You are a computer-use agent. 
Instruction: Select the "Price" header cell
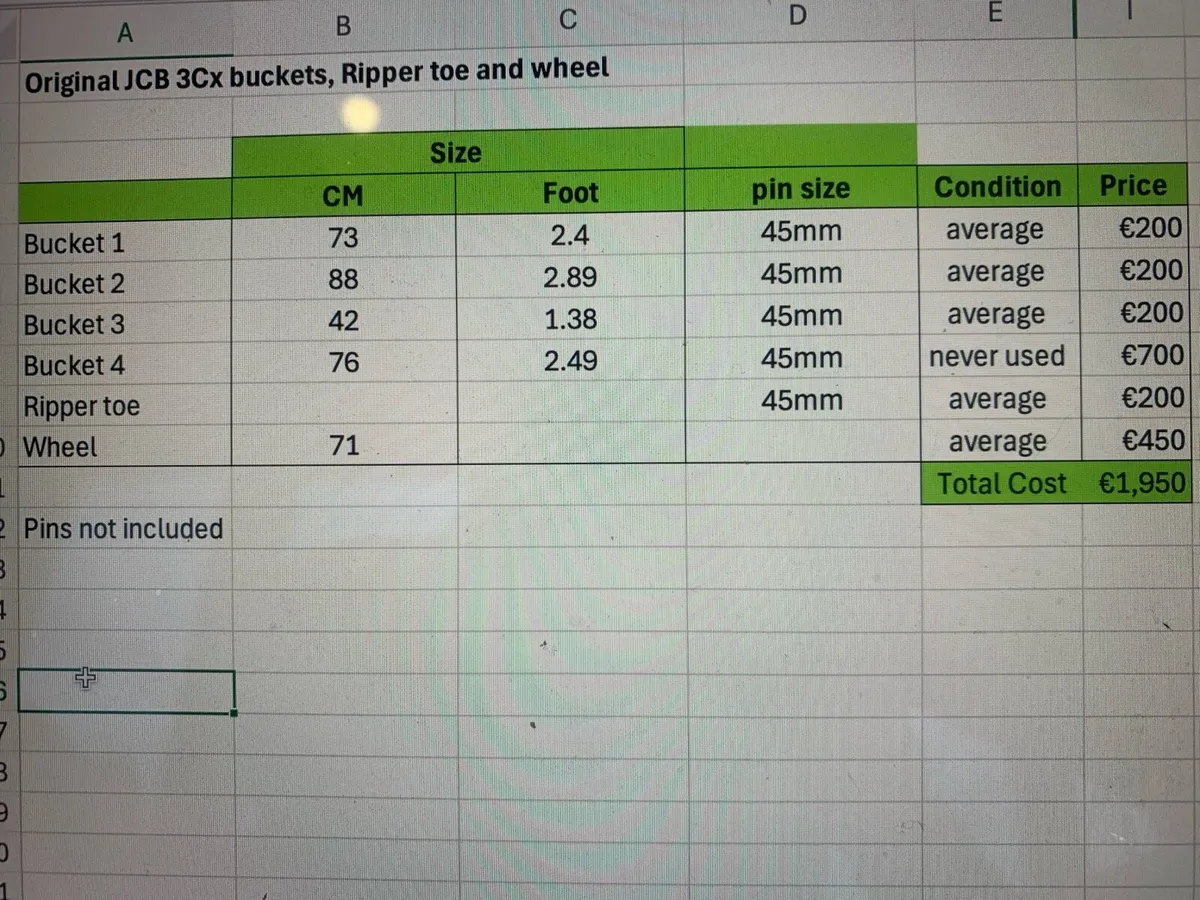(x=1133, y=186)
